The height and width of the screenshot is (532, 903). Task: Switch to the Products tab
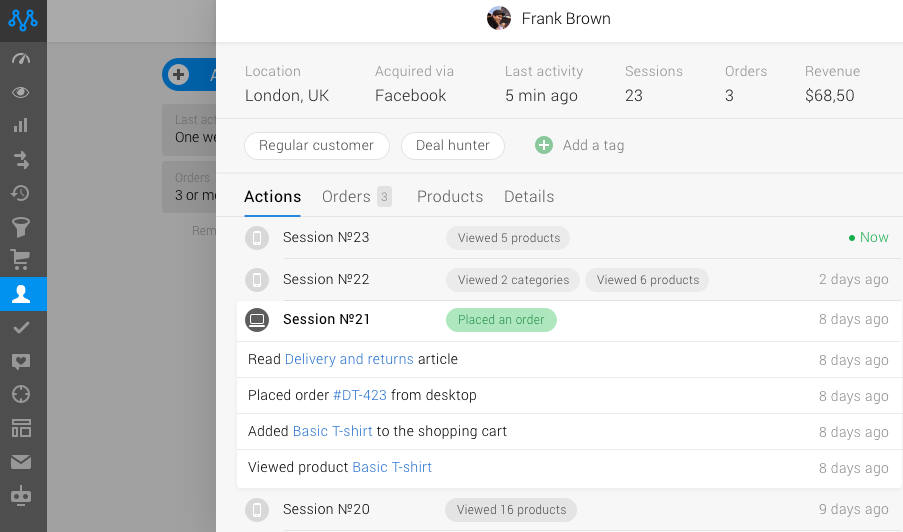[x=450, y=197]
